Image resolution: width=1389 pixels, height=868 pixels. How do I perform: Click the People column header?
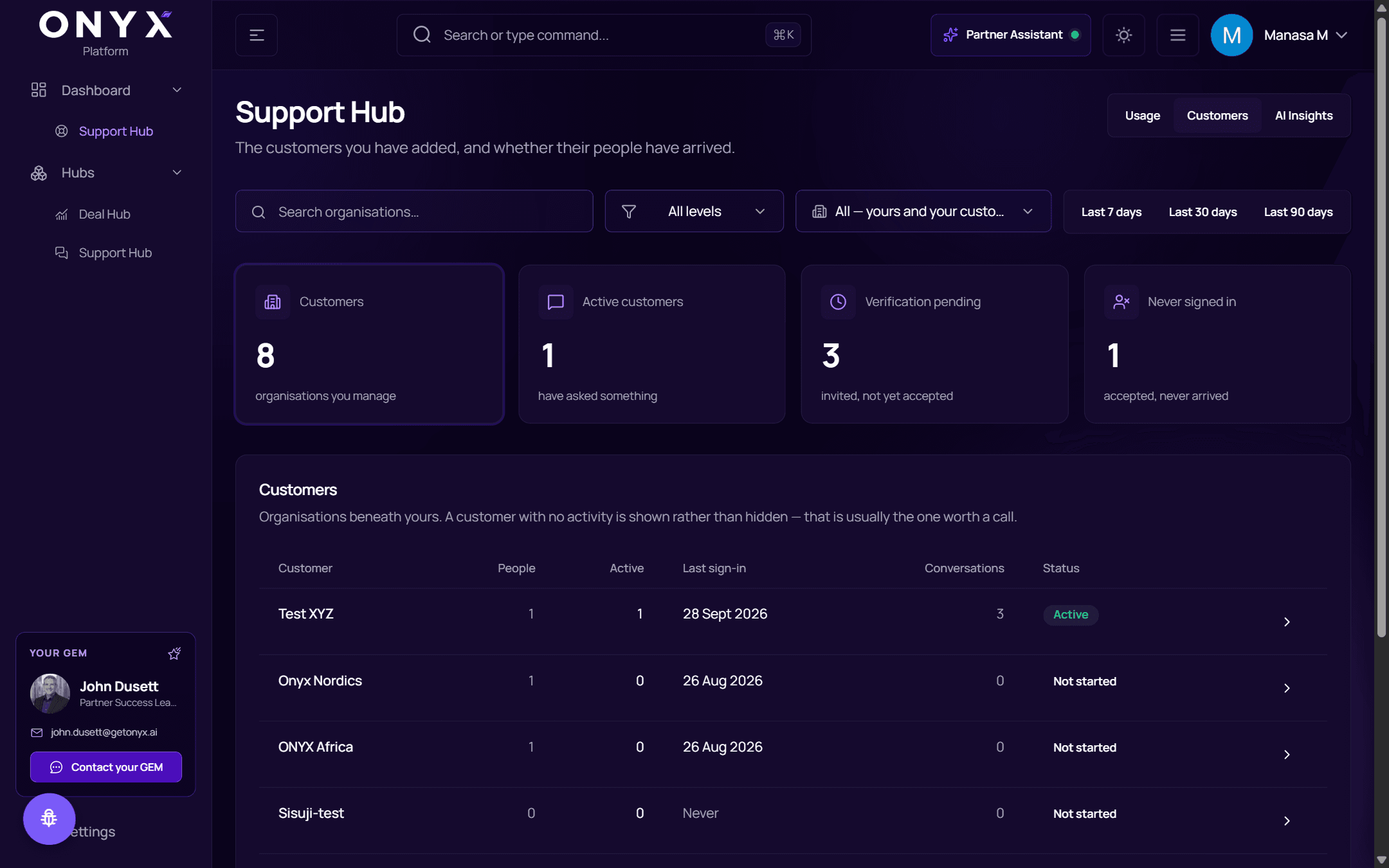[516, 568]
